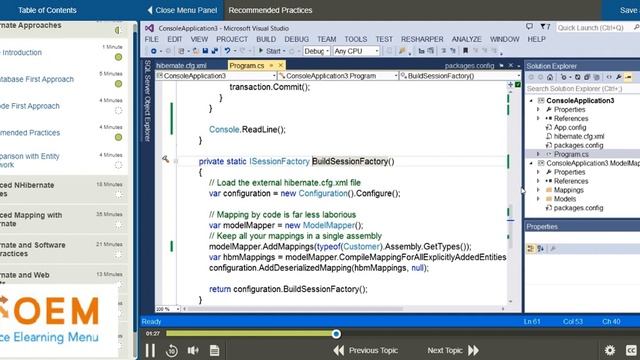Open the Any CPU platform dropdown
The image size is (640, 360).
(356, 51)
